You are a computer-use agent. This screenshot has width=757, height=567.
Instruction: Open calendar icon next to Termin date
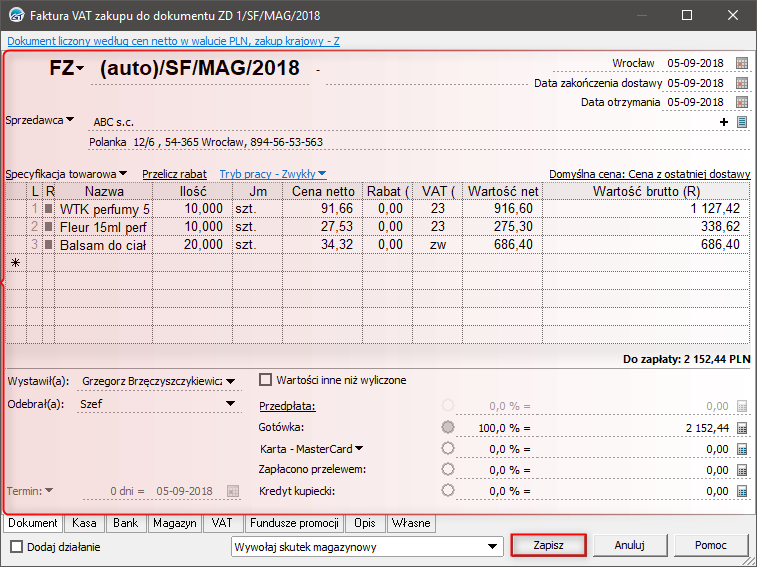coord(233,491)
